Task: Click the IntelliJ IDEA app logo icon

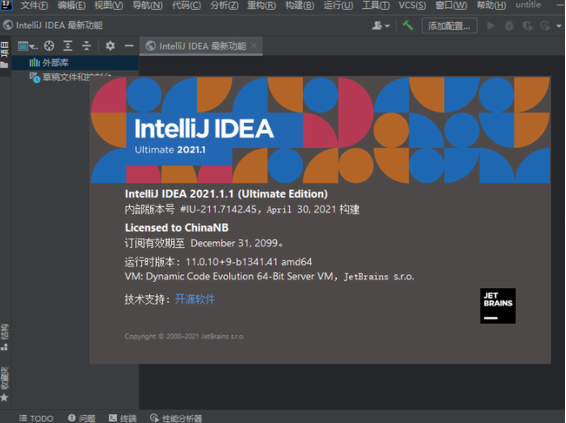Action: (6, 5)
